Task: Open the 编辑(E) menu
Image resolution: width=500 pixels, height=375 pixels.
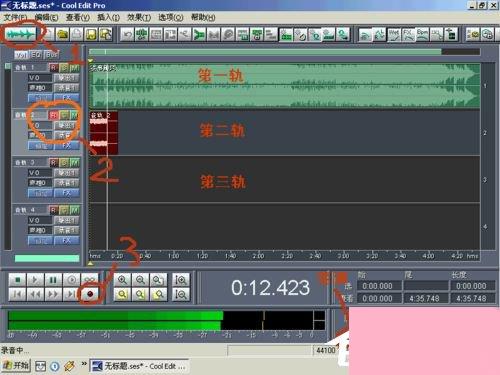Action: click(47, 17)
